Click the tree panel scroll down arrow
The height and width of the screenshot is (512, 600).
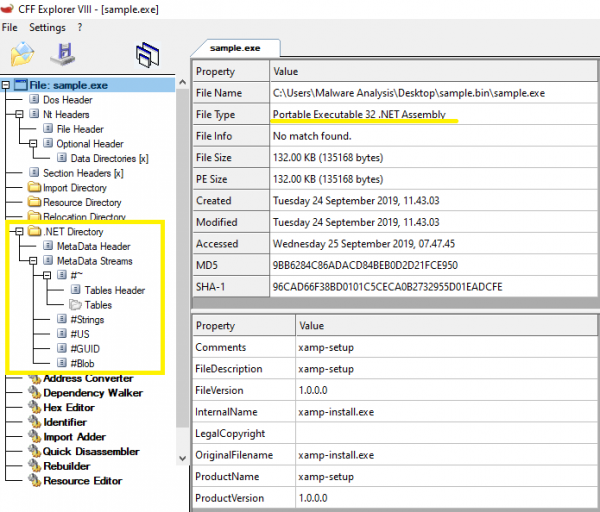pyautogui.click(x=182, y=457)
